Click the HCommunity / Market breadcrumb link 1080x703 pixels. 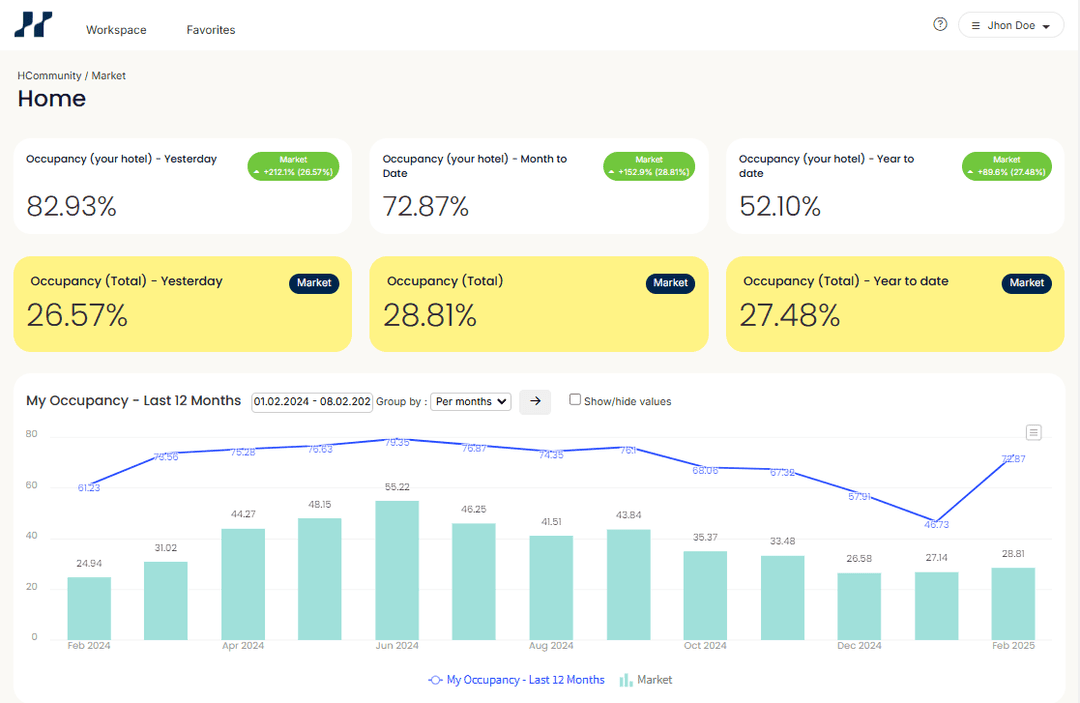coord(71,76)
